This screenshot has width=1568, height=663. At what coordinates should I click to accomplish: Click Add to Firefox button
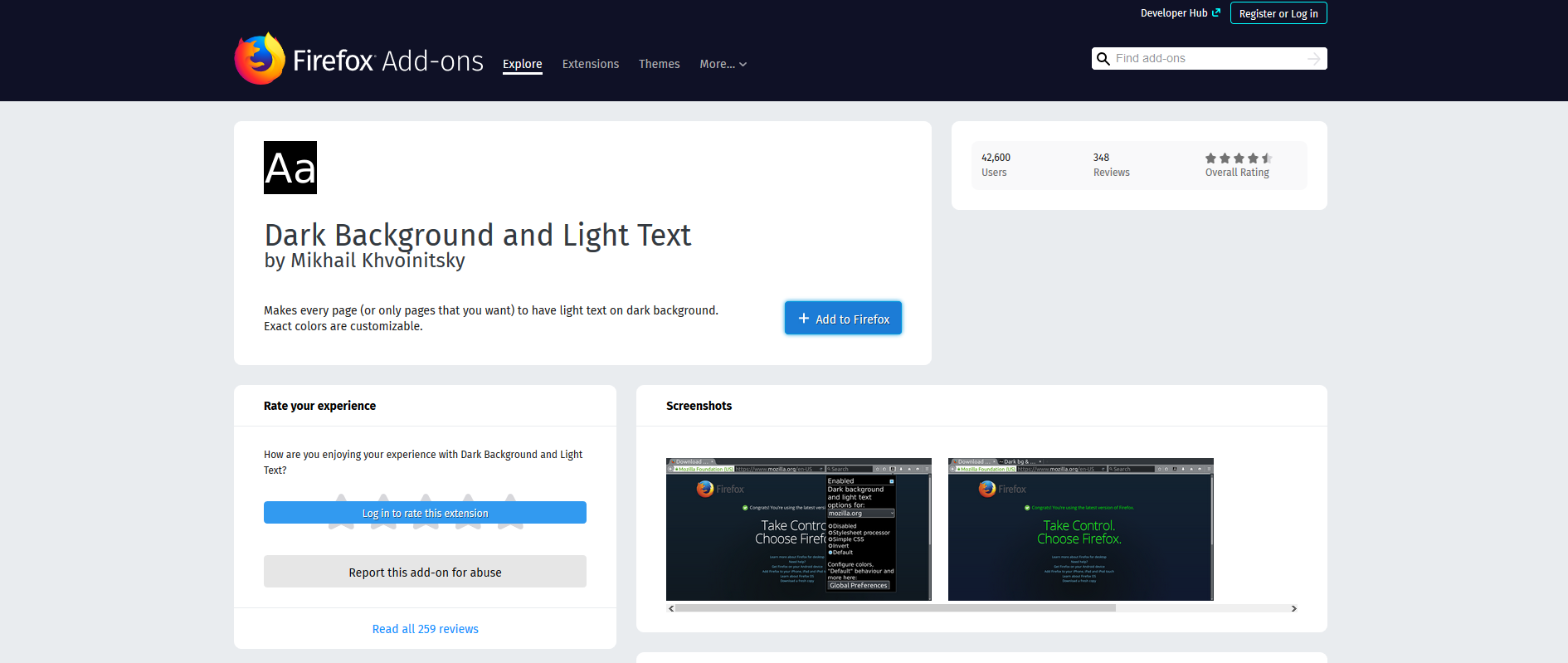tap(843, 319)
